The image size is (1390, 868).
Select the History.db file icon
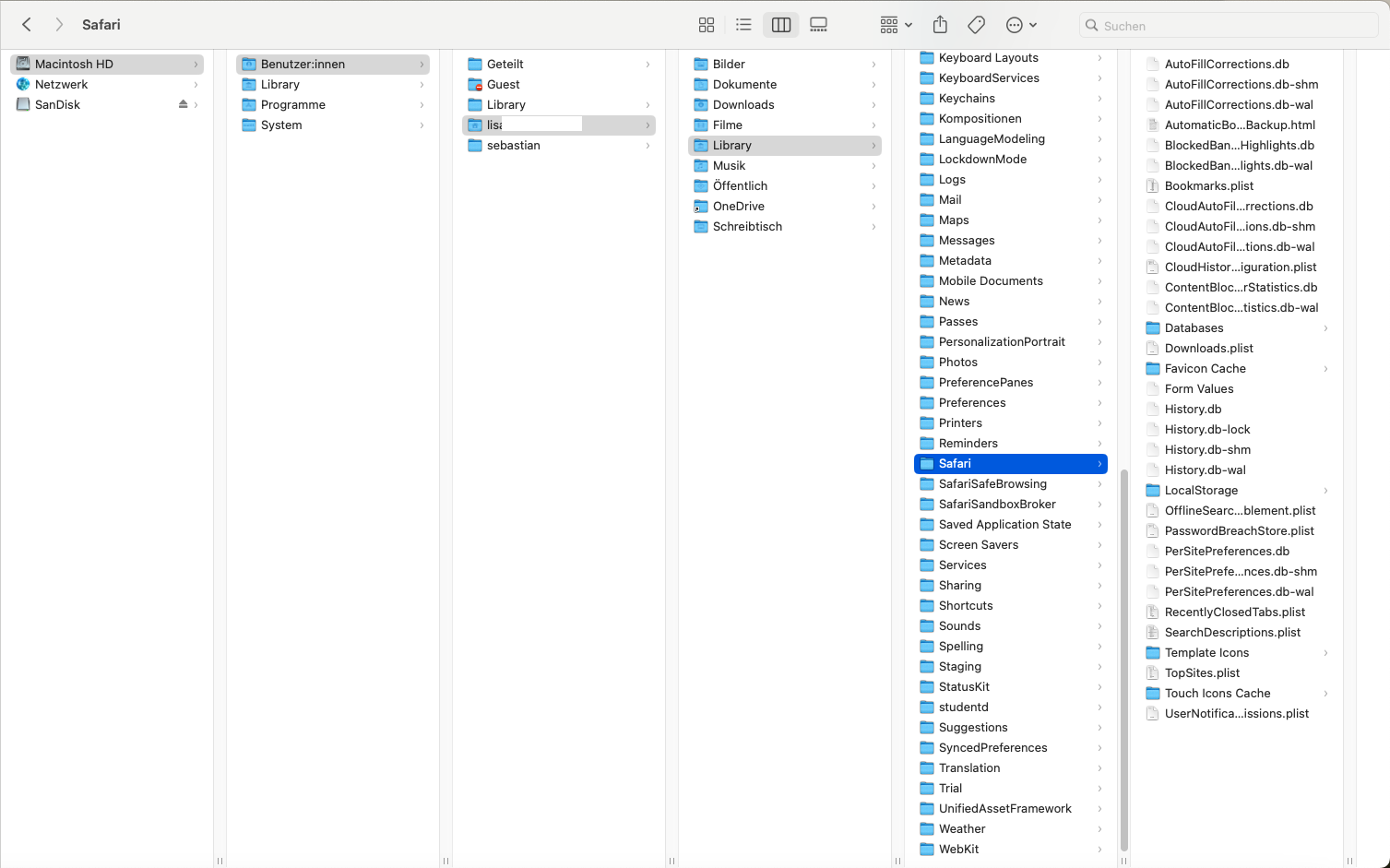1152,409
